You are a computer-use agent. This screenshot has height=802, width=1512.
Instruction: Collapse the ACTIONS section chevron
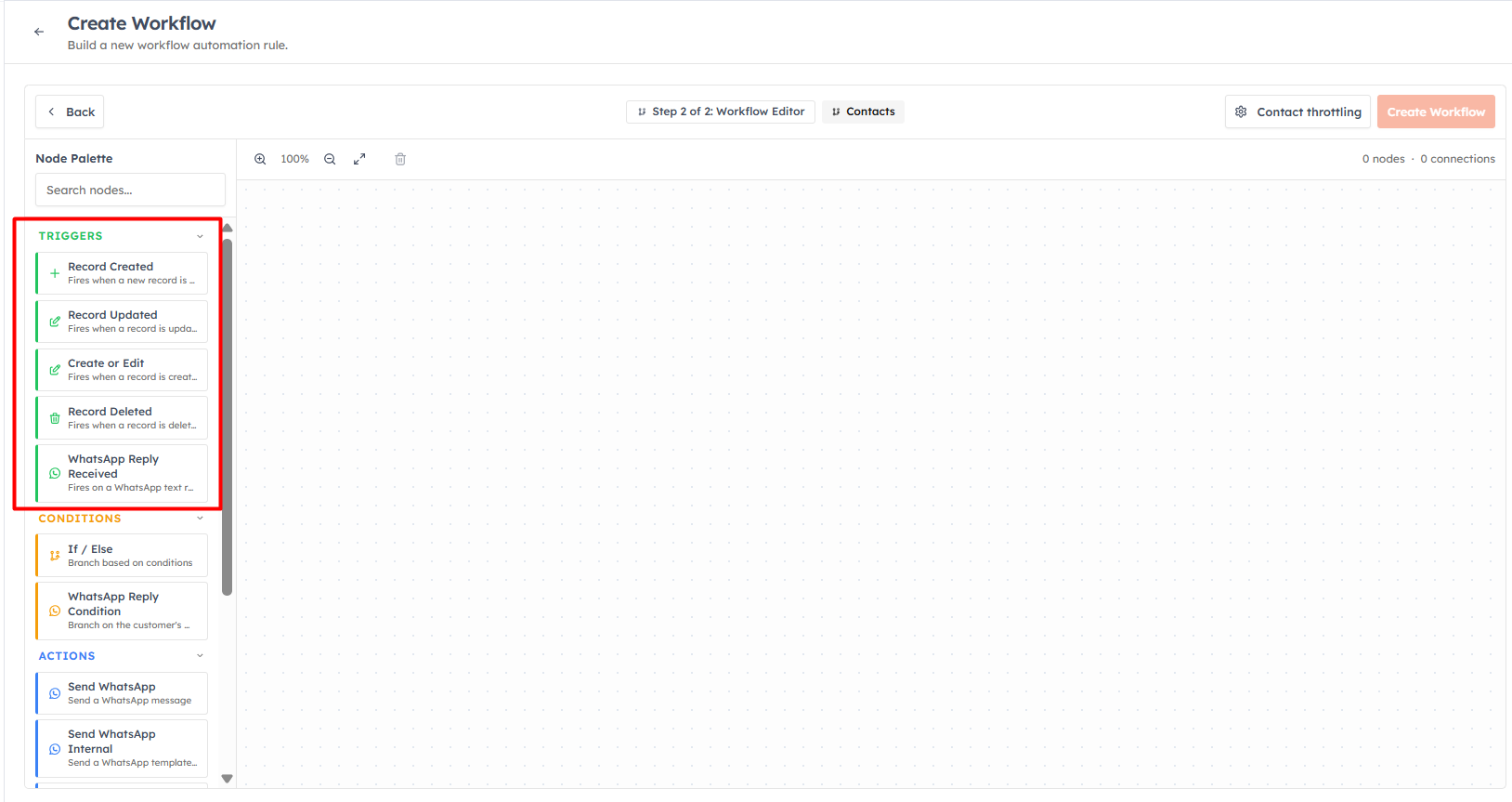click(x=200, y=656)
